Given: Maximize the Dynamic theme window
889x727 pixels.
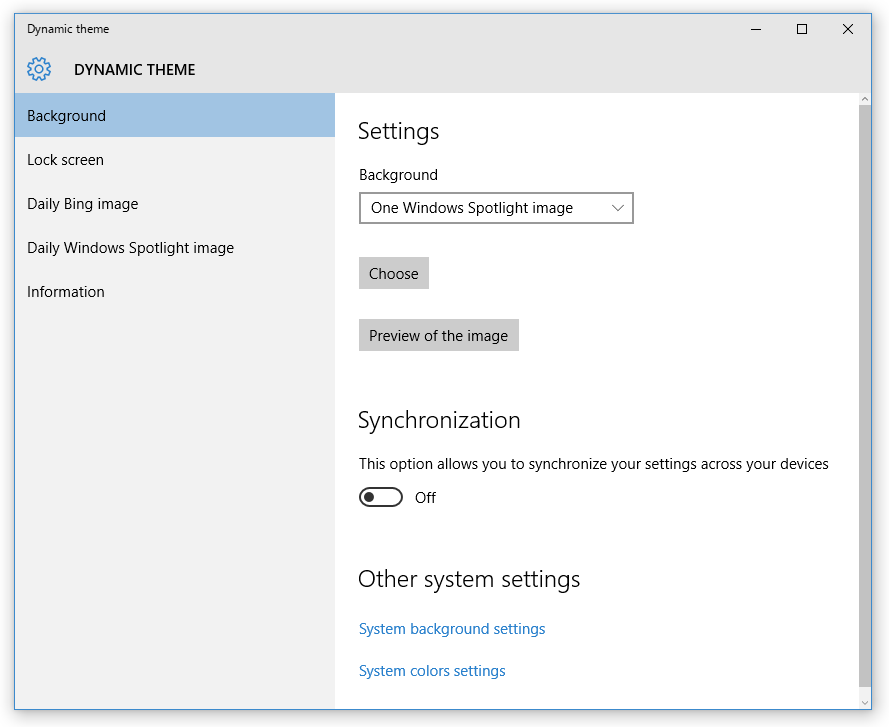Looking at the screenshot, I should click(x=802, y=29).
